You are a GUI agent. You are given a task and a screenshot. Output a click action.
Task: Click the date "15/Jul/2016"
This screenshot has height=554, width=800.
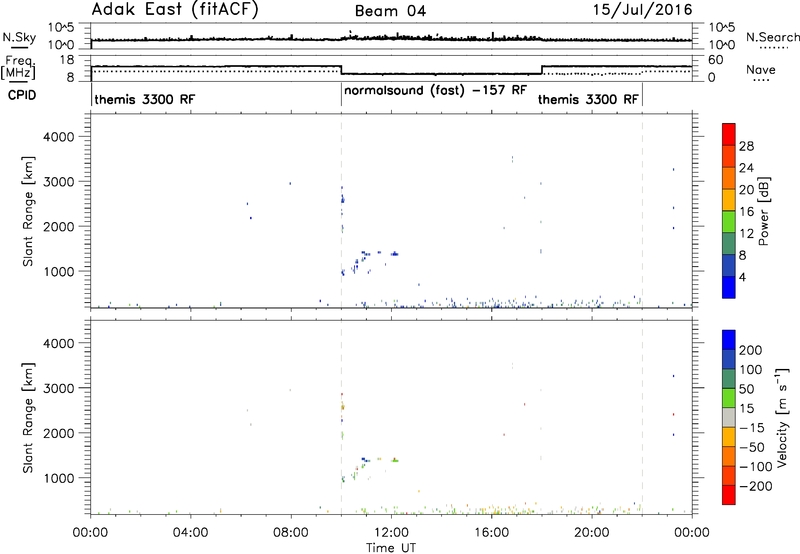coord(642,10)
